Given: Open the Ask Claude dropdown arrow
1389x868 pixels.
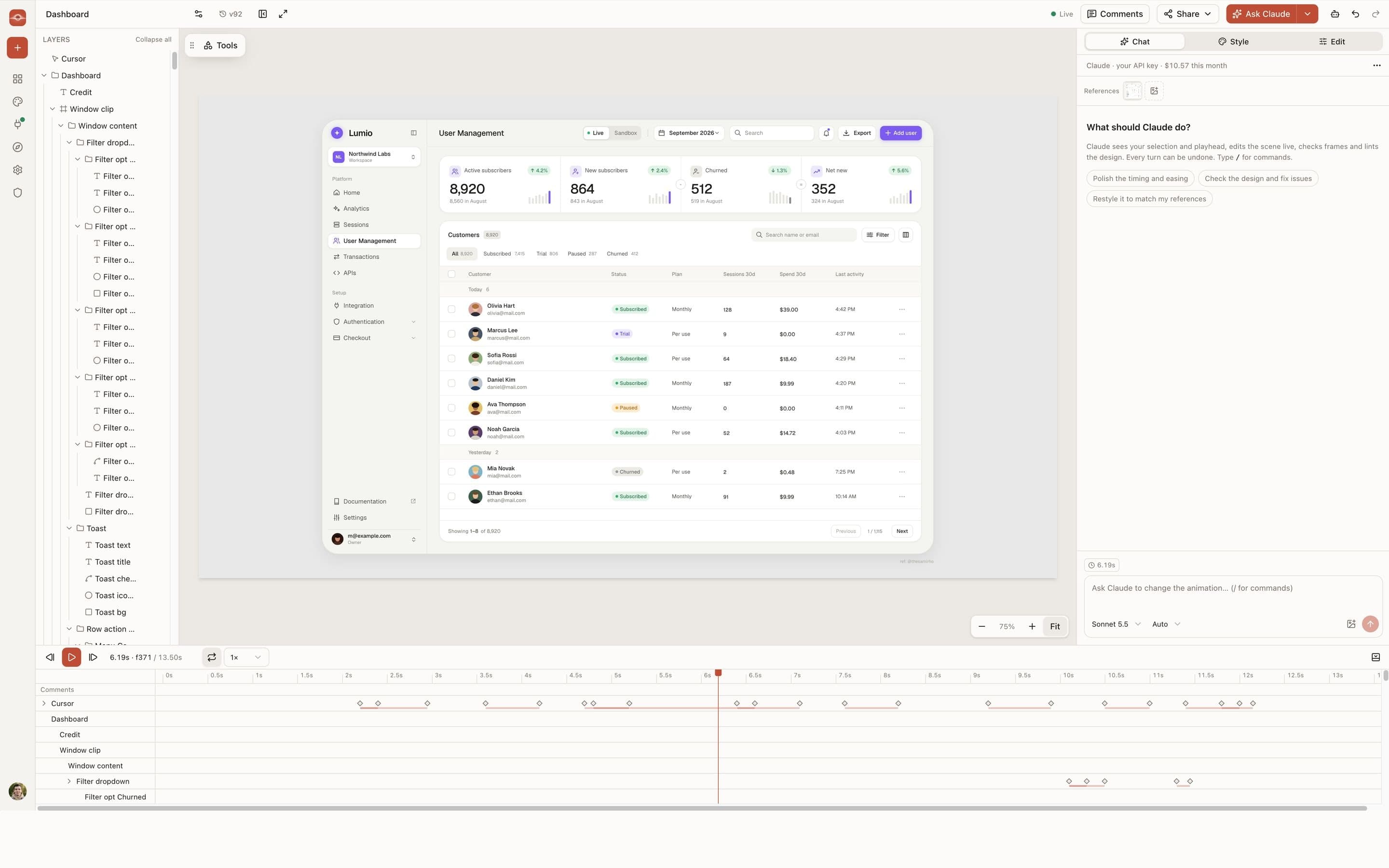Looking at the screenshot, I should pyautogui.click(x=1307, y=14).
